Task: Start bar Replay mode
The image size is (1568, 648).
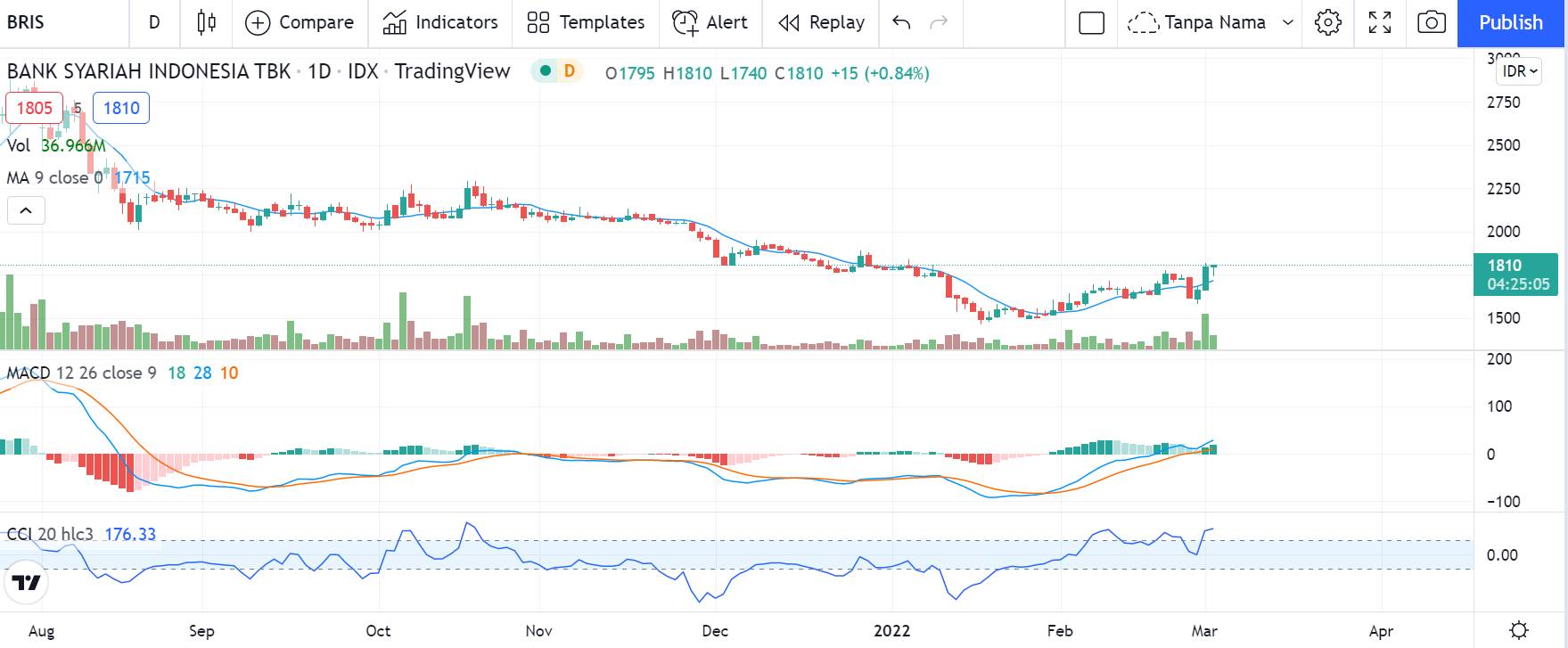Action: (821, 22)
